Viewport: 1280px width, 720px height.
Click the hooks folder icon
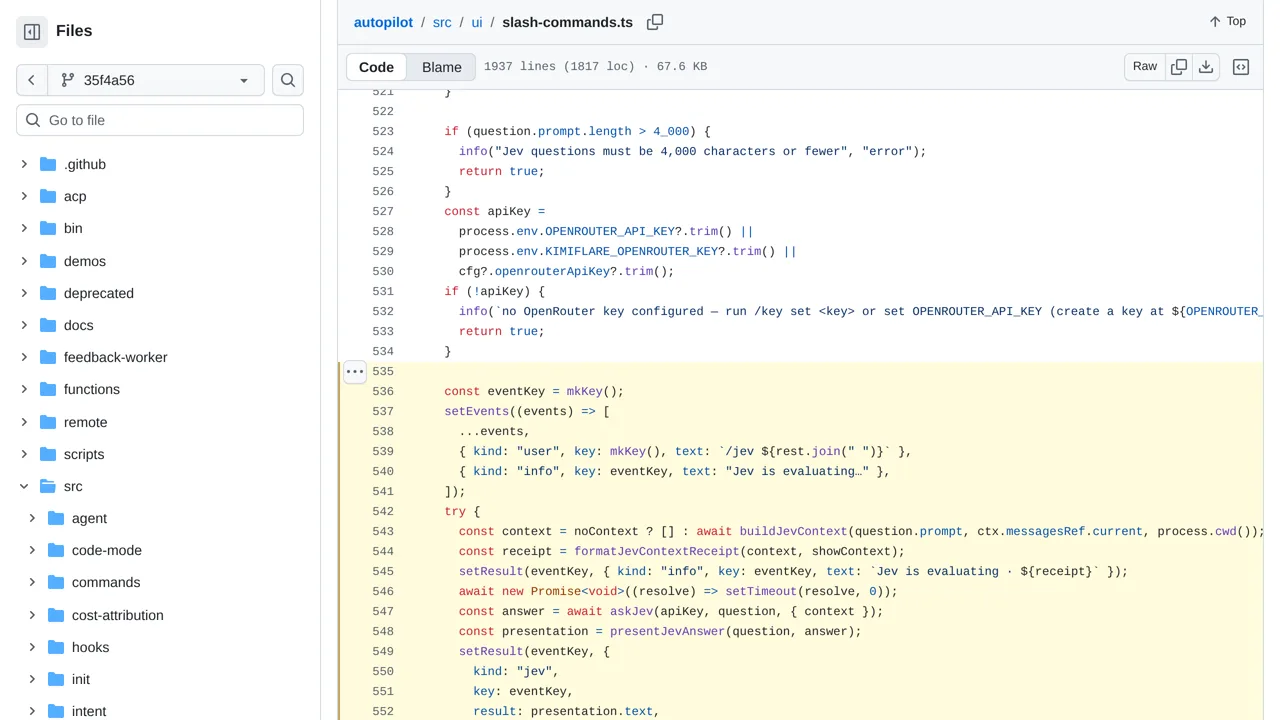coord(55,647)
